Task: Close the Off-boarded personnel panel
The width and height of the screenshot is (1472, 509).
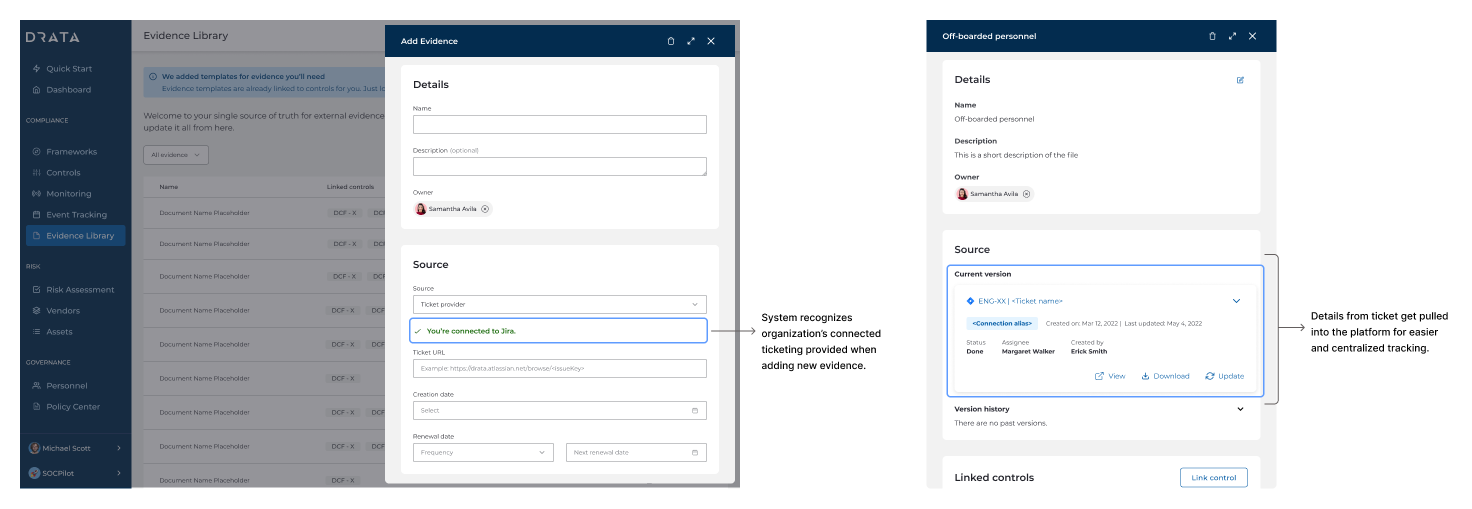Action: click(x=1253, y=36)
